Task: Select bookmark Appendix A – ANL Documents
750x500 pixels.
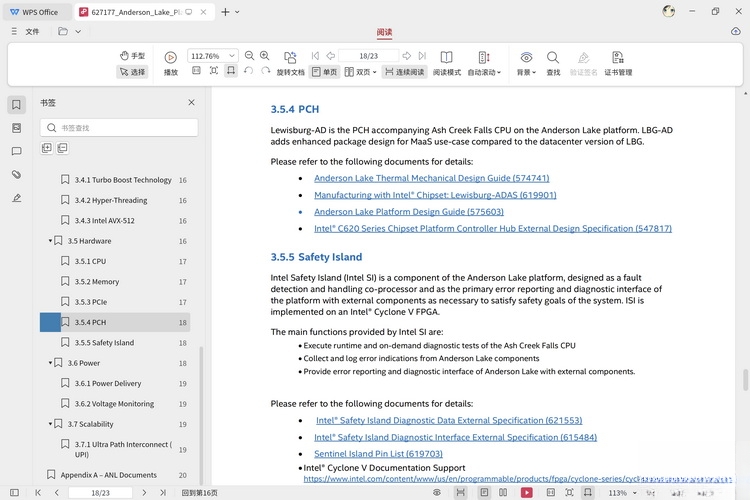Action: tap(109, 475)
